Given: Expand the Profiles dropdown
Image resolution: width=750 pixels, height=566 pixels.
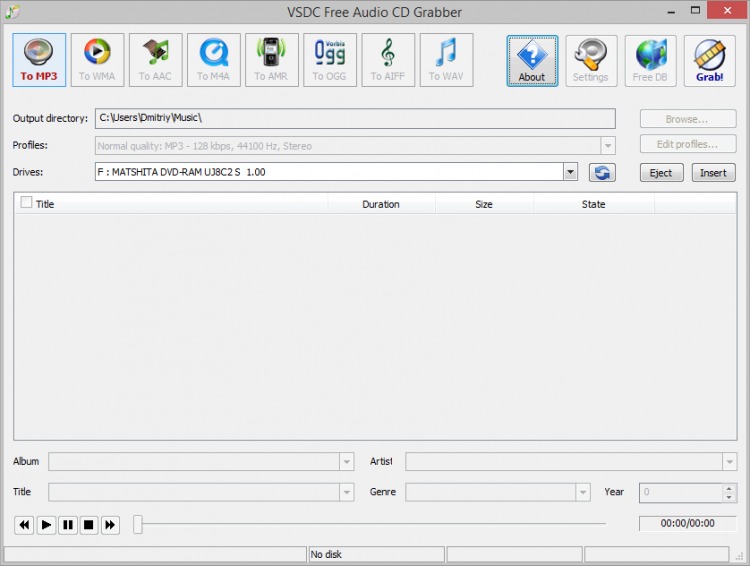Looking at the screenshot, I should (x=608, y=146).
